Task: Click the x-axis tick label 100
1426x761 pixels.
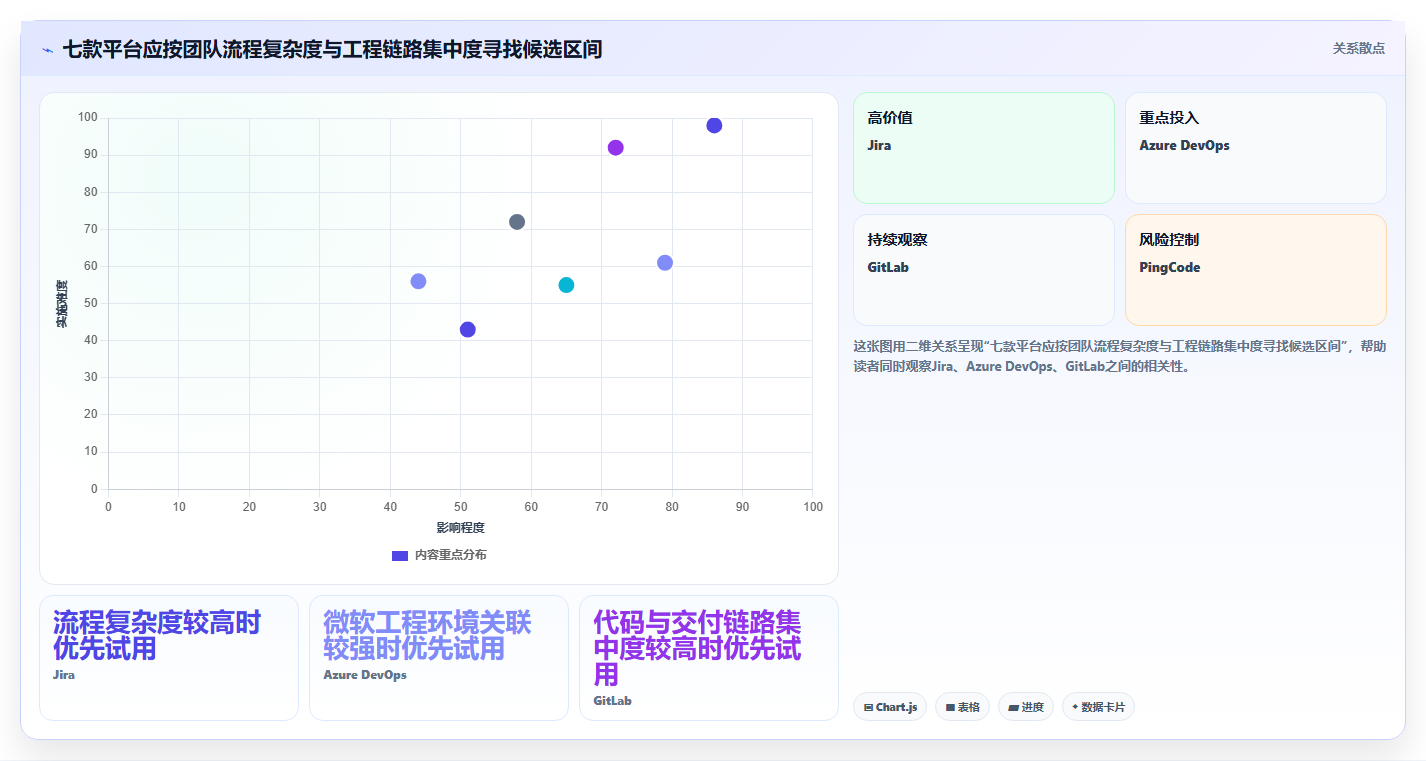Action: point(813,507)
